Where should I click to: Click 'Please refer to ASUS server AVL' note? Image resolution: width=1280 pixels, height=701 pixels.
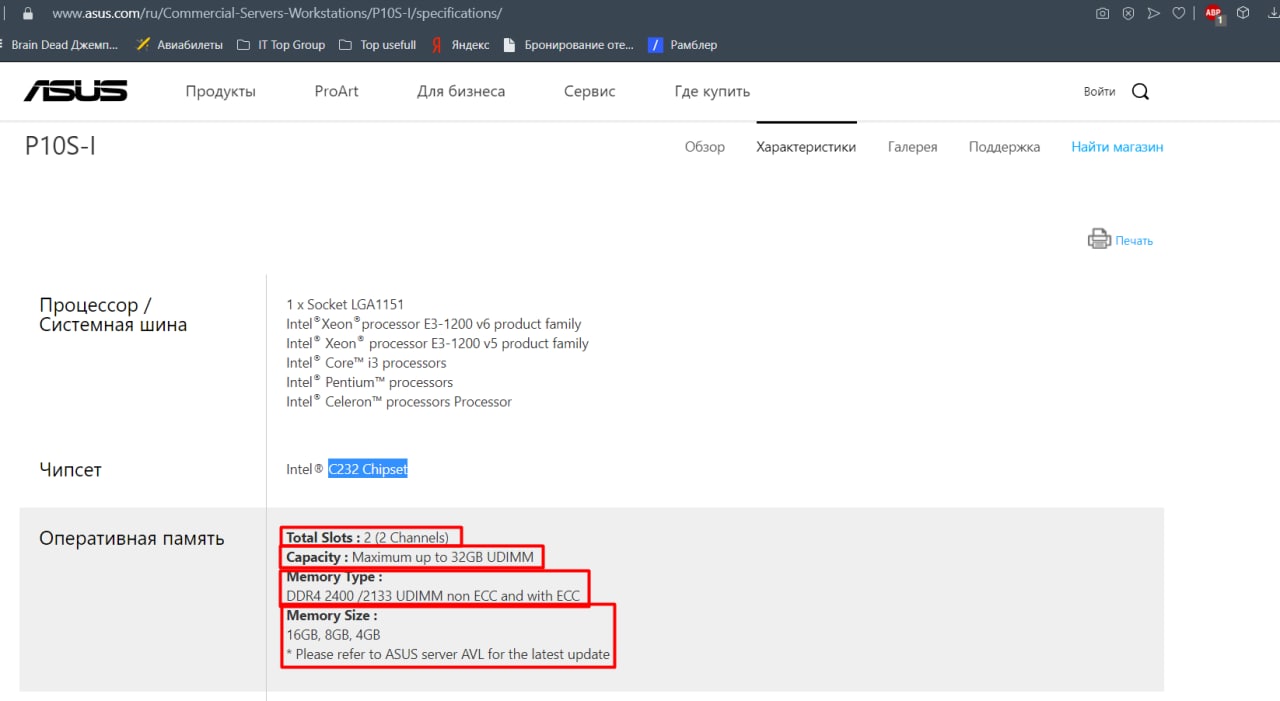448,655
